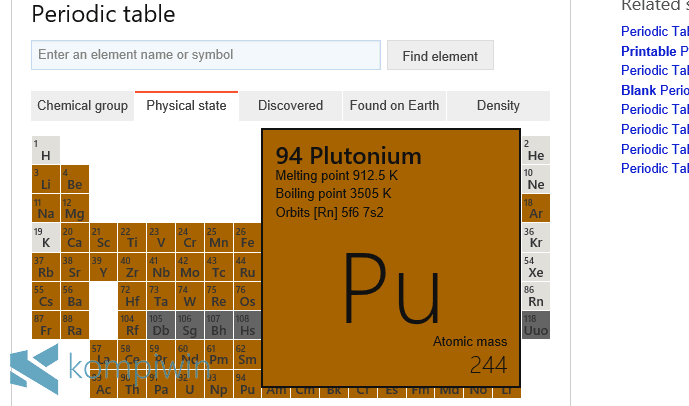Click the Tungsten (W) cell

click(190, 296)
